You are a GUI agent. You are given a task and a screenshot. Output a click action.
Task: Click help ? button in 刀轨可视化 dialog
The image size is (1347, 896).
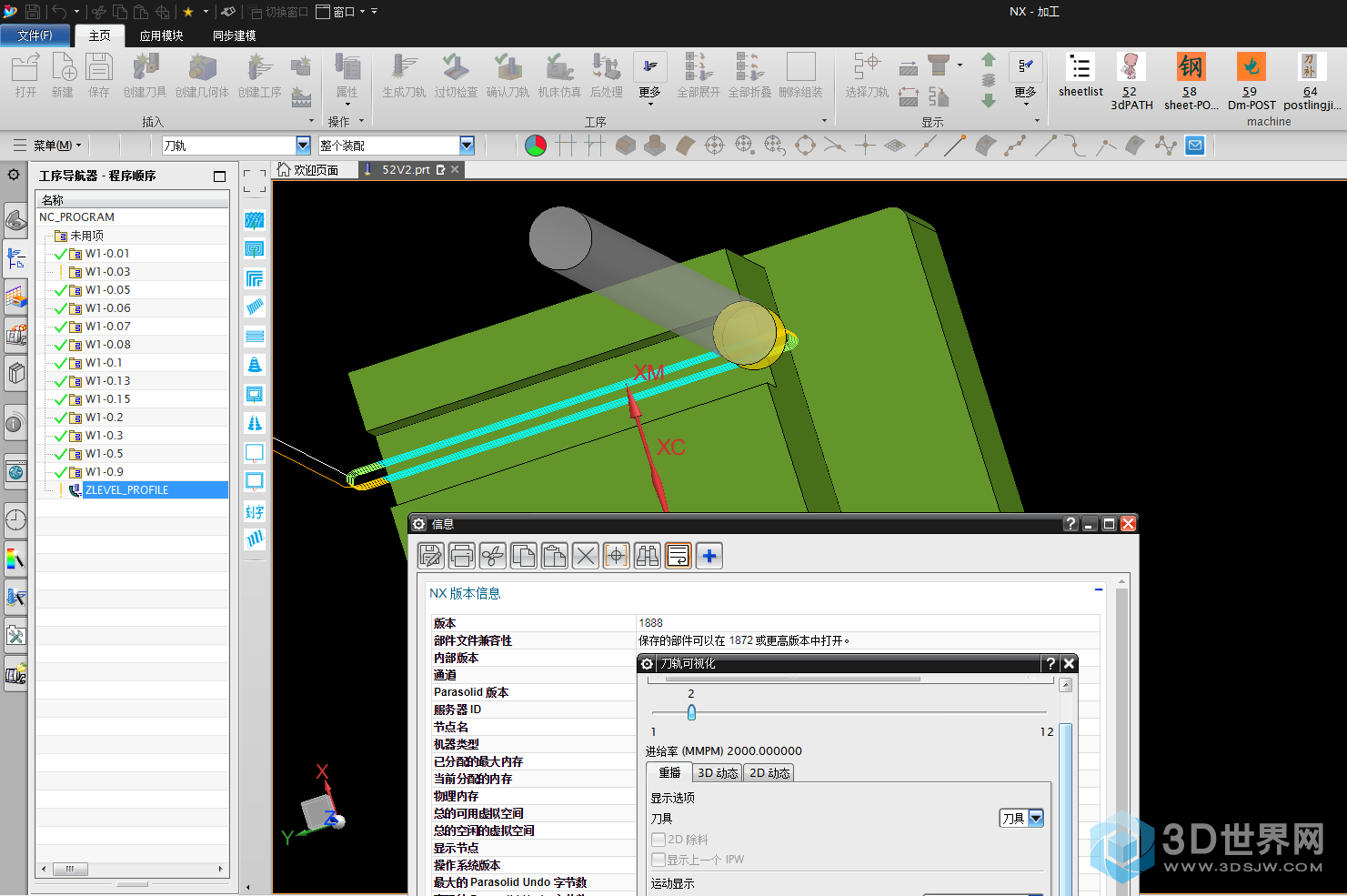click(x=1050, y=664)
